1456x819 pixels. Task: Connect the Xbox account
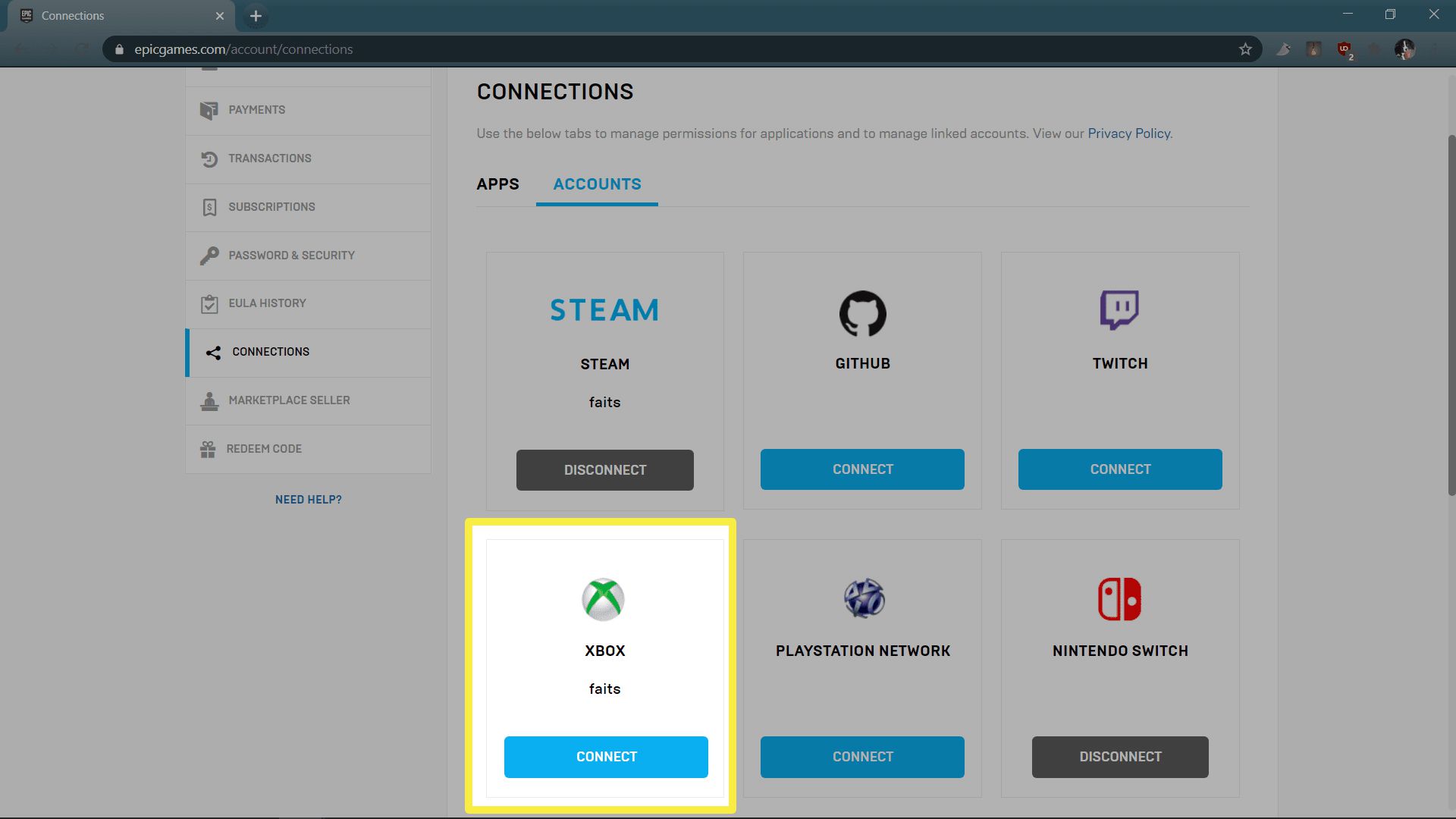[x=606, y=757]
